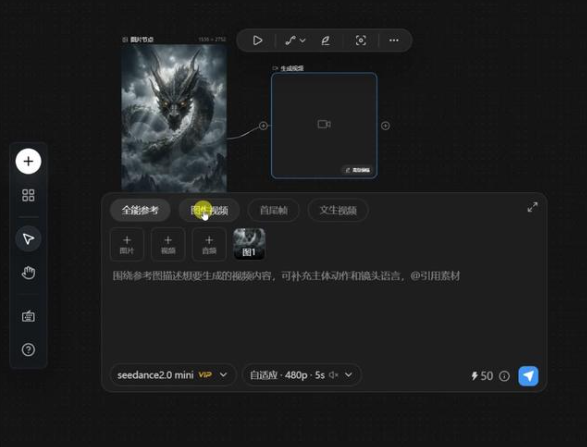
Task: Click the right plus port of video node
Action: tap(385, 126)
